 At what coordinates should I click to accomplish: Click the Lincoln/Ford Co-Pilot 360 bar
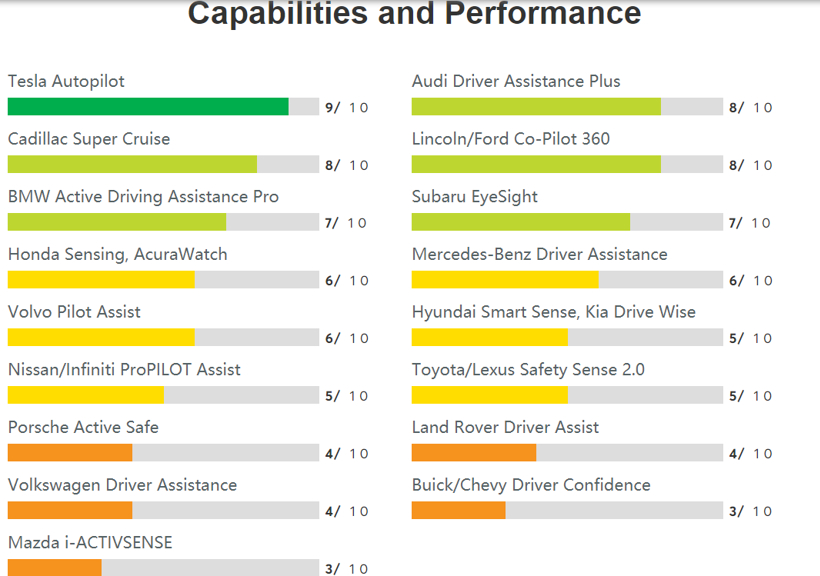567,164
